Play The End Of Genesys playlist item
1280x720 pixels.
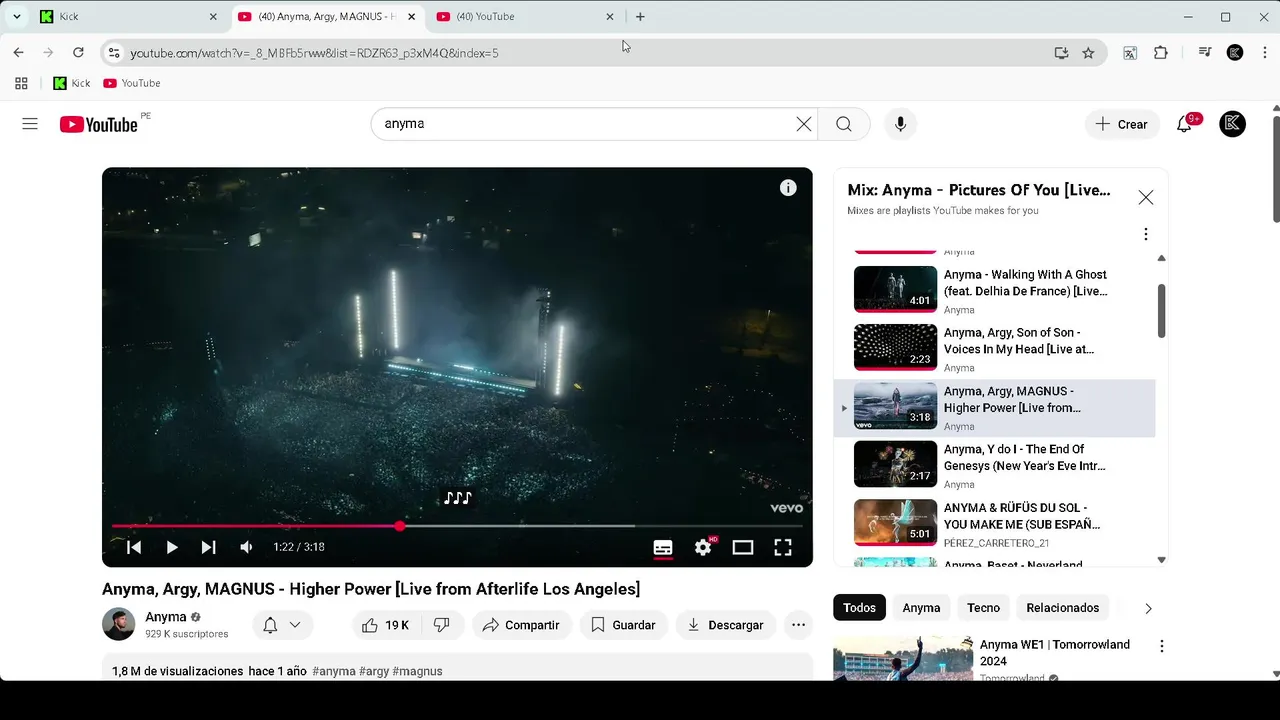[994, 466]
